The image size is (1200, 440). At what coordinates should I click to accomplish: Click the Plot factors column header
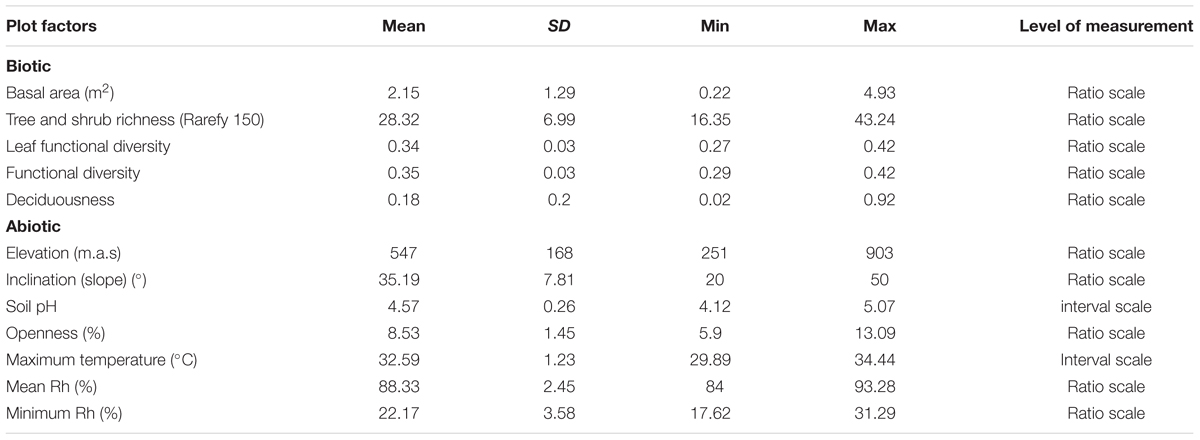pyautogui.click(x=51, y=27)
